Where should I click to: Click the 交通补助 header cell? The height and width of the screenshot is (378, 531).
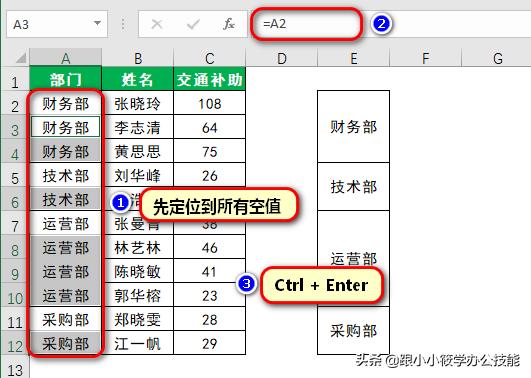[x=210, y=79]
